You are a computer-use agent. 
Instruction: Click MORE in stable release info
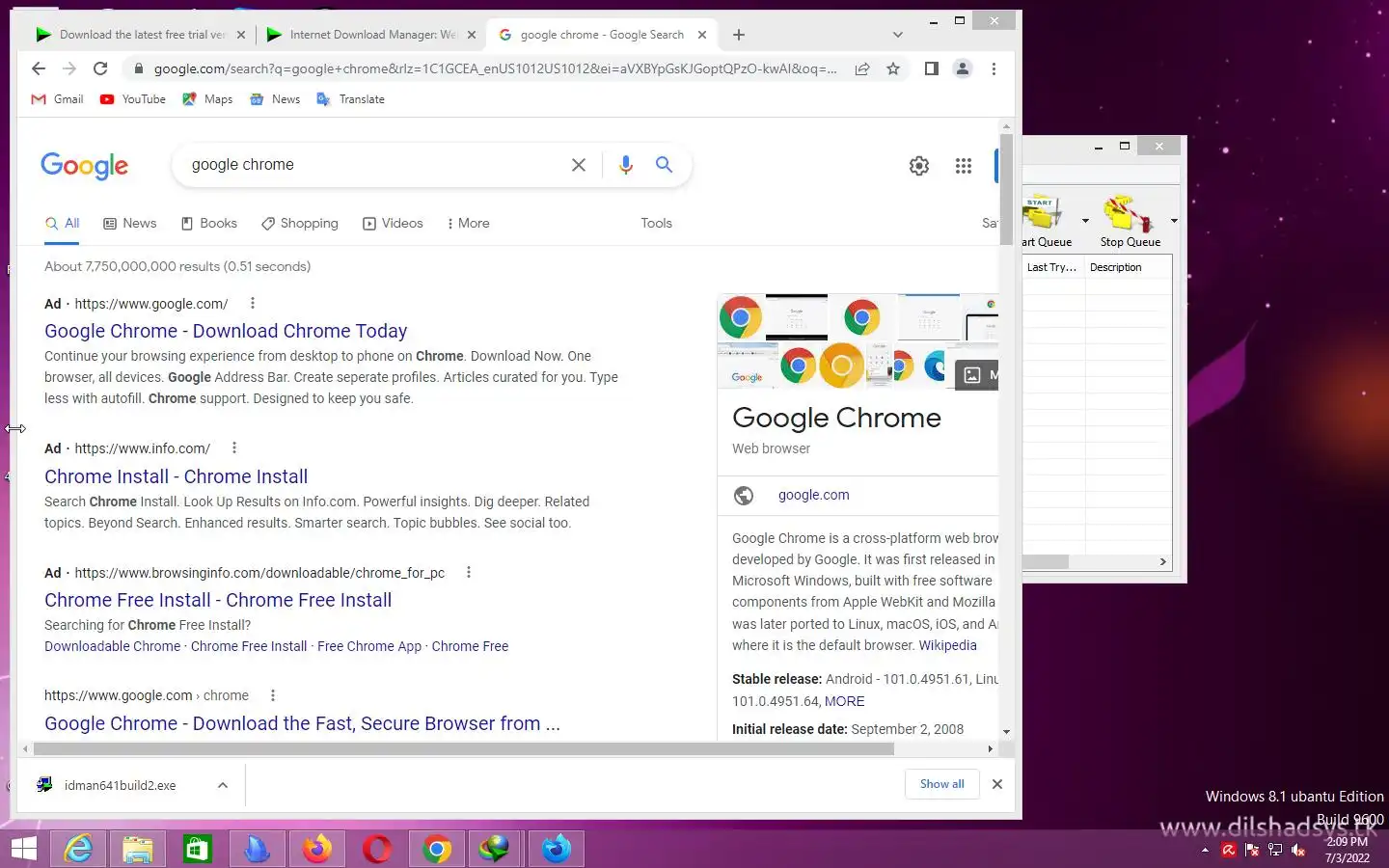pyautogui.click(x=844, y=701)
